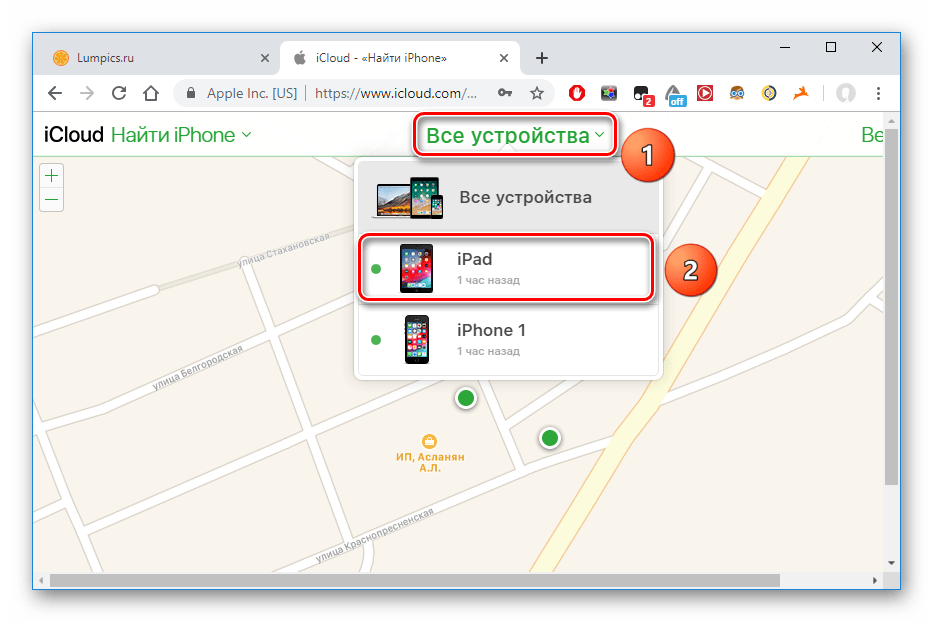
Task: Open the red play-button extension
Action: click(x=705, y=93)
